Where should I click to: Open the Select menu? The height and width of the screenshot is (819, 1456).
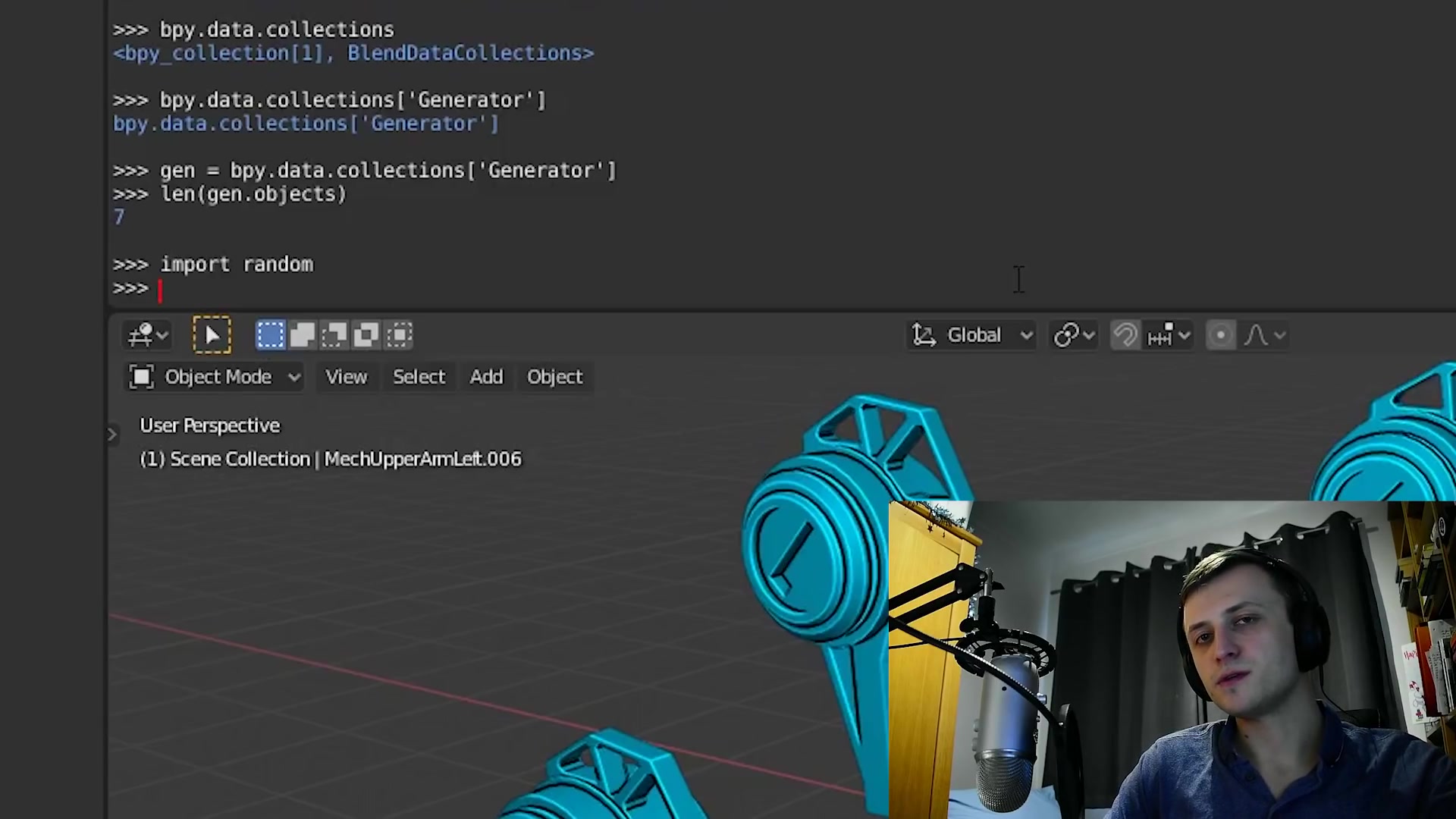pos(419,377)
